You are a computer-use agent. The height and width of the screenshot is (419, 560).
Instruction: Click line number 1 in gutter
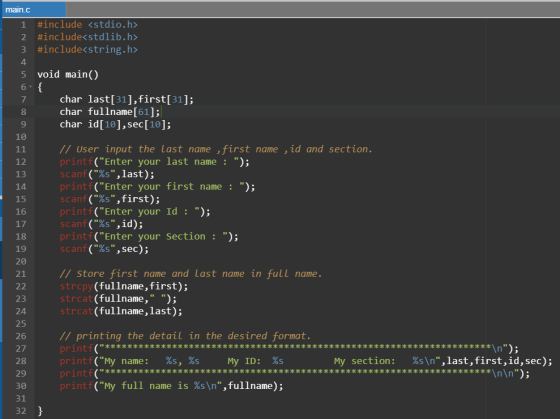pos(23,25)
